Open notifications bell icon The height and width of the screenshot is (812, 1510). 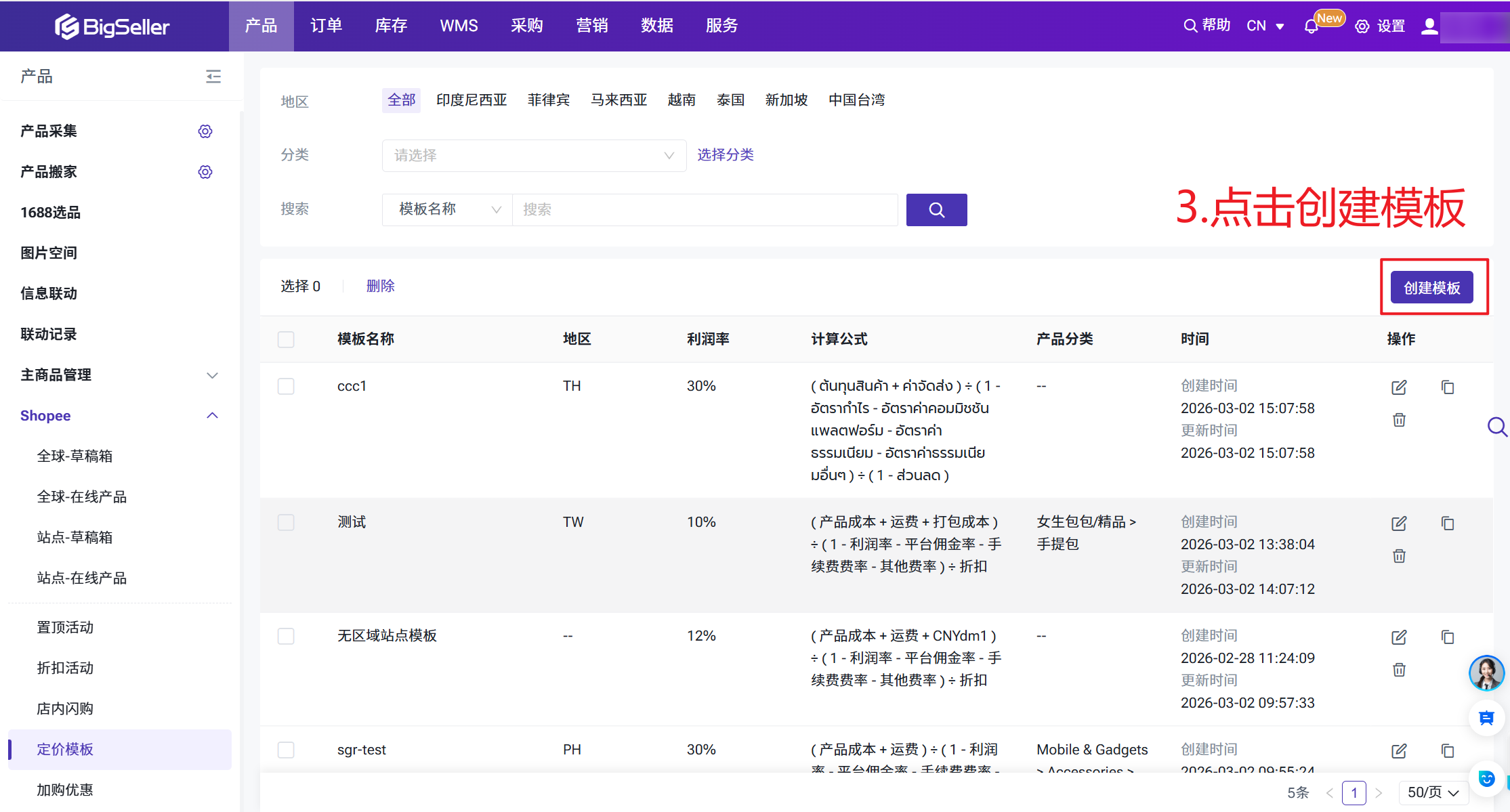pyautogui.click(x=1311, y=26)
